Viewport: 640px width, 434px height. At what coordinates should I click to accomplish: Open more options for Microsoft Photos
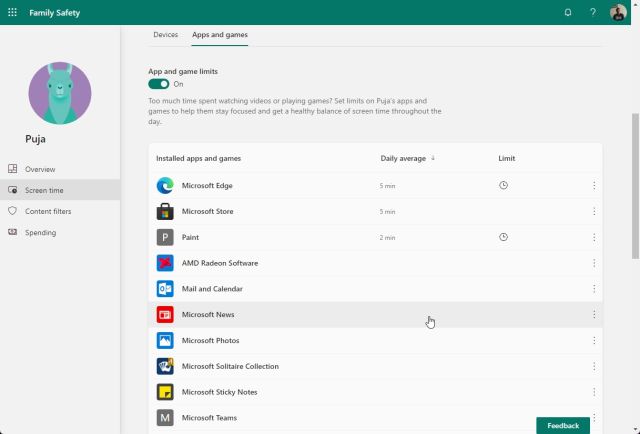click(594, 340)
